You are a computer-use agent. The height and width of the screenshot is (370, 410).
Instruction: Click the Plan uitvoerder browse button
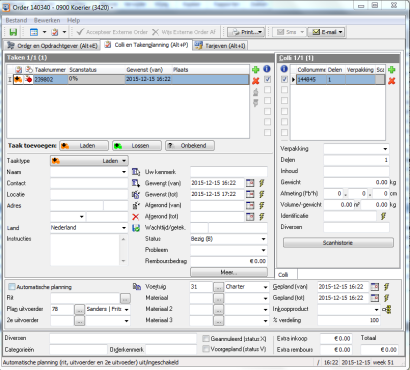(x=79, y=309)
